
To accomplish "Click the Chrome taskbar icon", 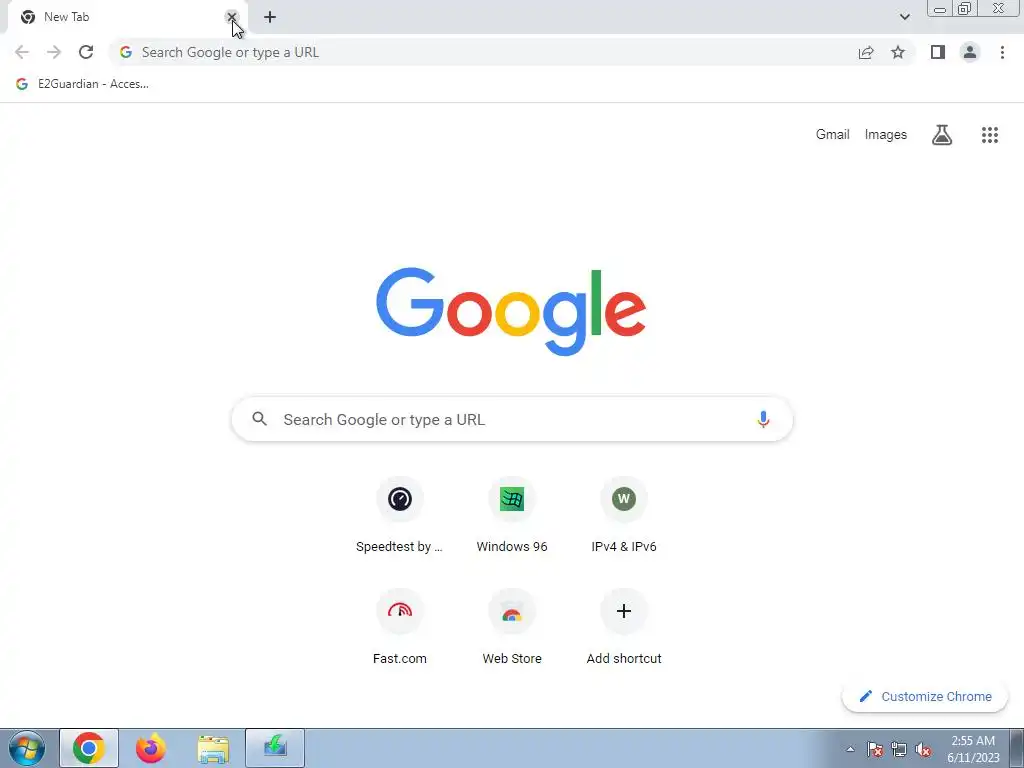I will [89, 748].
